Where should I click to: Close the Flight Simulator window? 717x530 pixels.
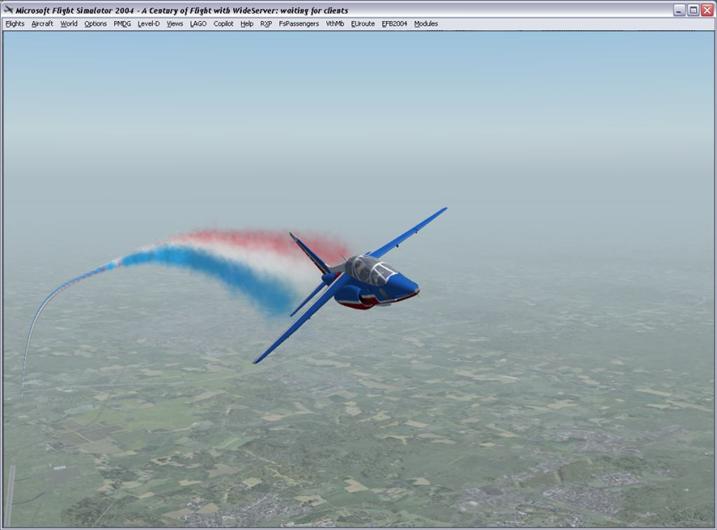click(707, 10)
